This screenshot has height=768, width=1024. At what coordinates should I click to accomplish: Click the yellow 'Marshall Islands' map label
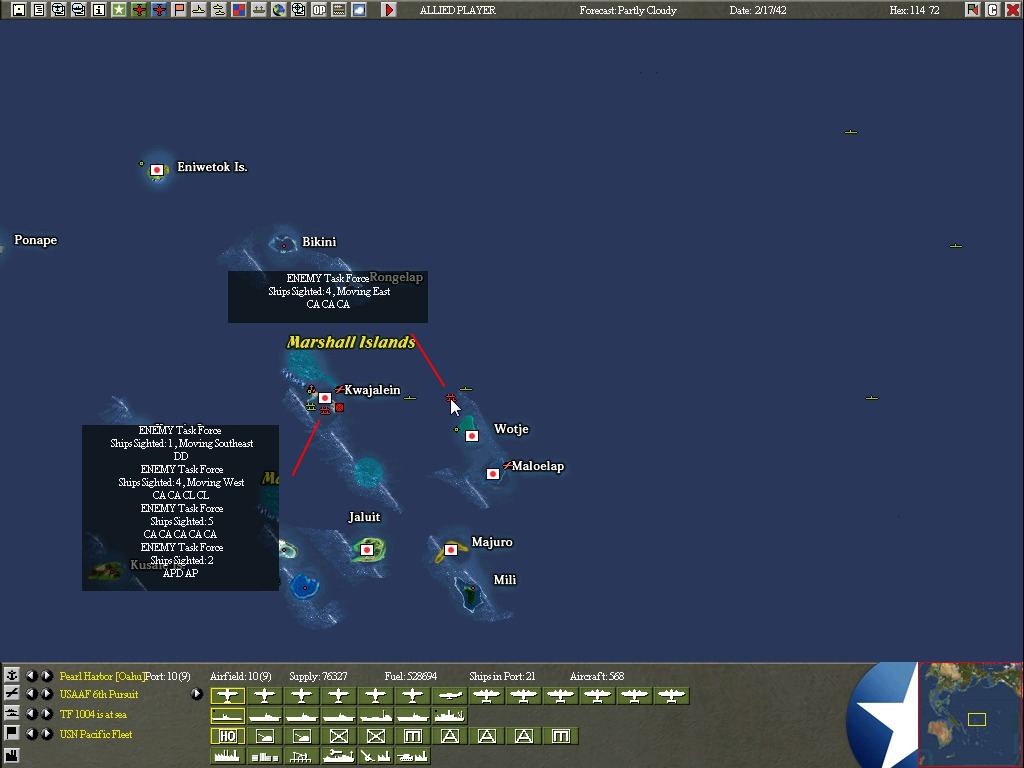click(351, 342)
